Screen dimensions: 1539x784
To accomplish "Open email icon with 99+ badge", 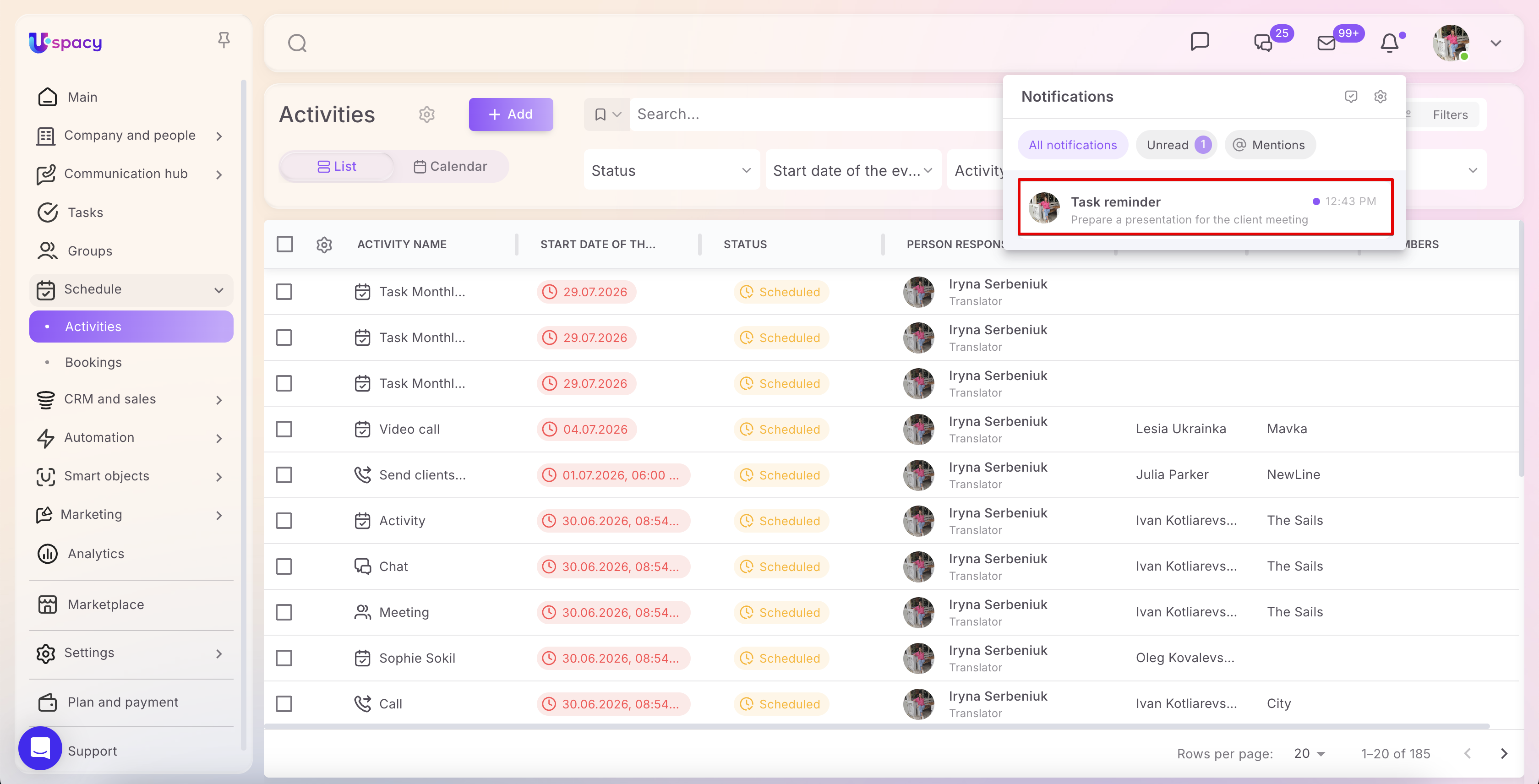I will coord(1326,43).
